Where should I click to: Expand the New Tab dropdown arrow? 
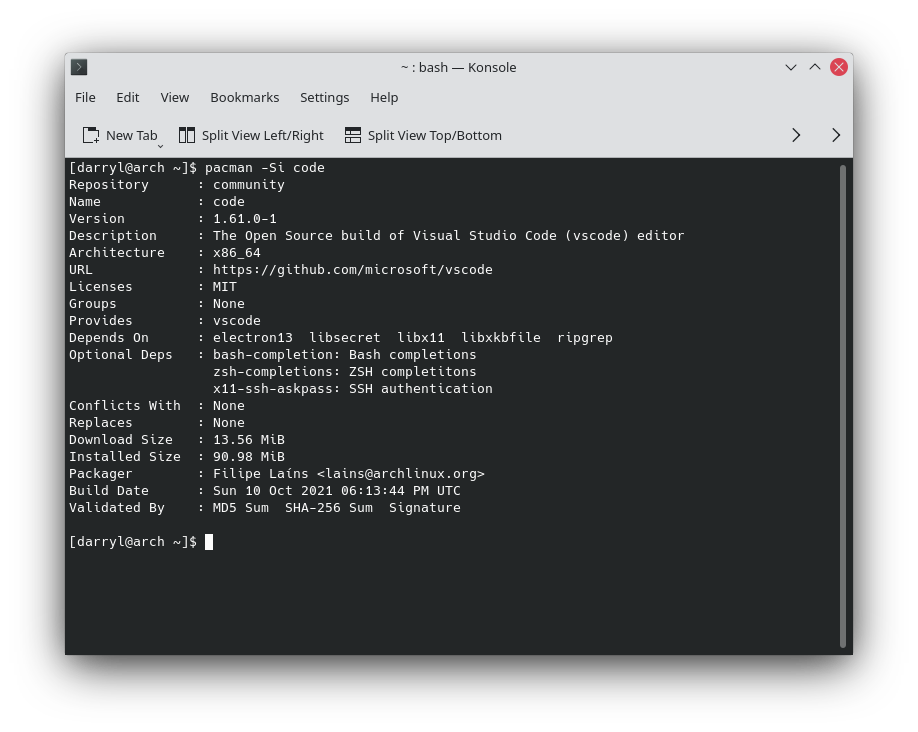pos(160,146)
